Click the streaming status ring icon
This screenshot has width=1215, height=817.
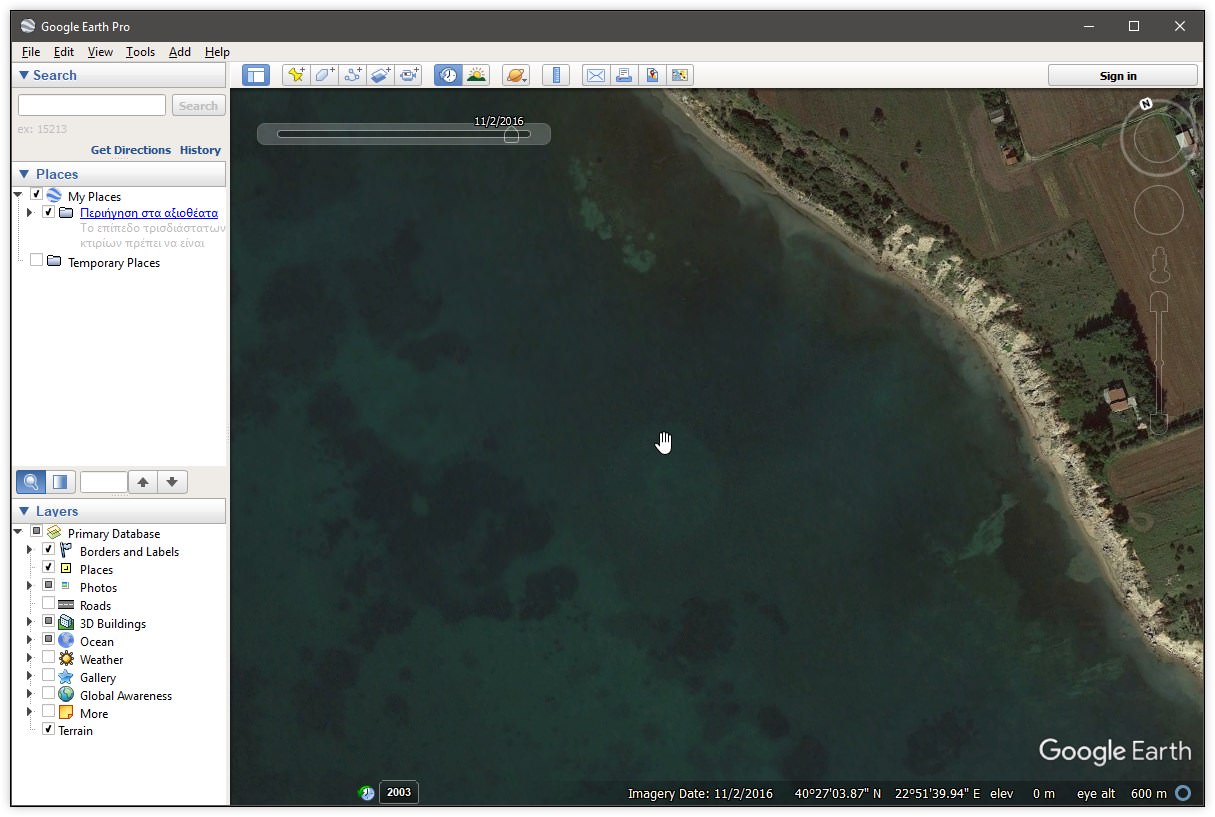[1184, 793]
